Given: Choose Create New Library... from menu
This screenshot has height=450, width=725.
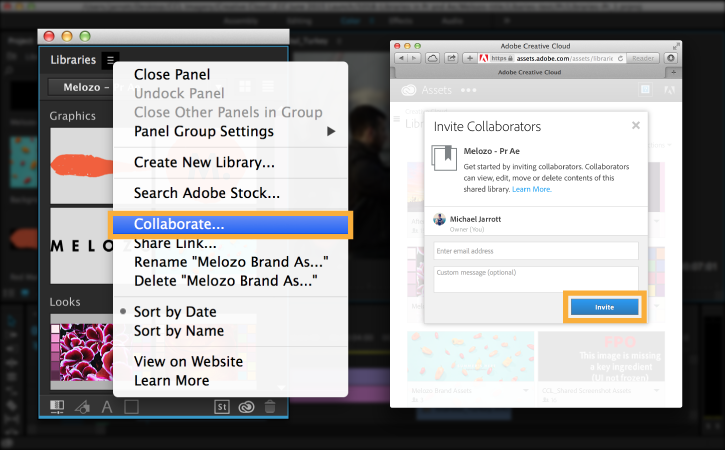Looking at the screenshot, I should coord(204,162).
